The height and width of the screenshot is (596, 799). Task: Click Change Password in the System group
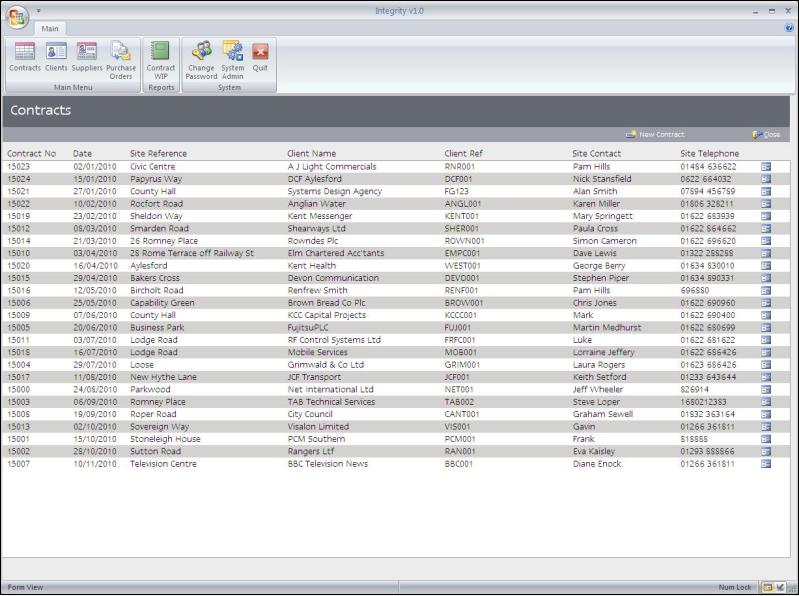201,58
